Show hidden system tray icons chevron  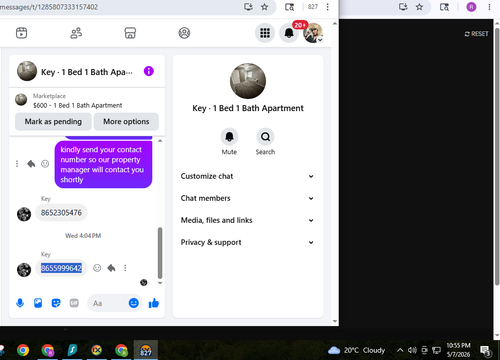400,350
